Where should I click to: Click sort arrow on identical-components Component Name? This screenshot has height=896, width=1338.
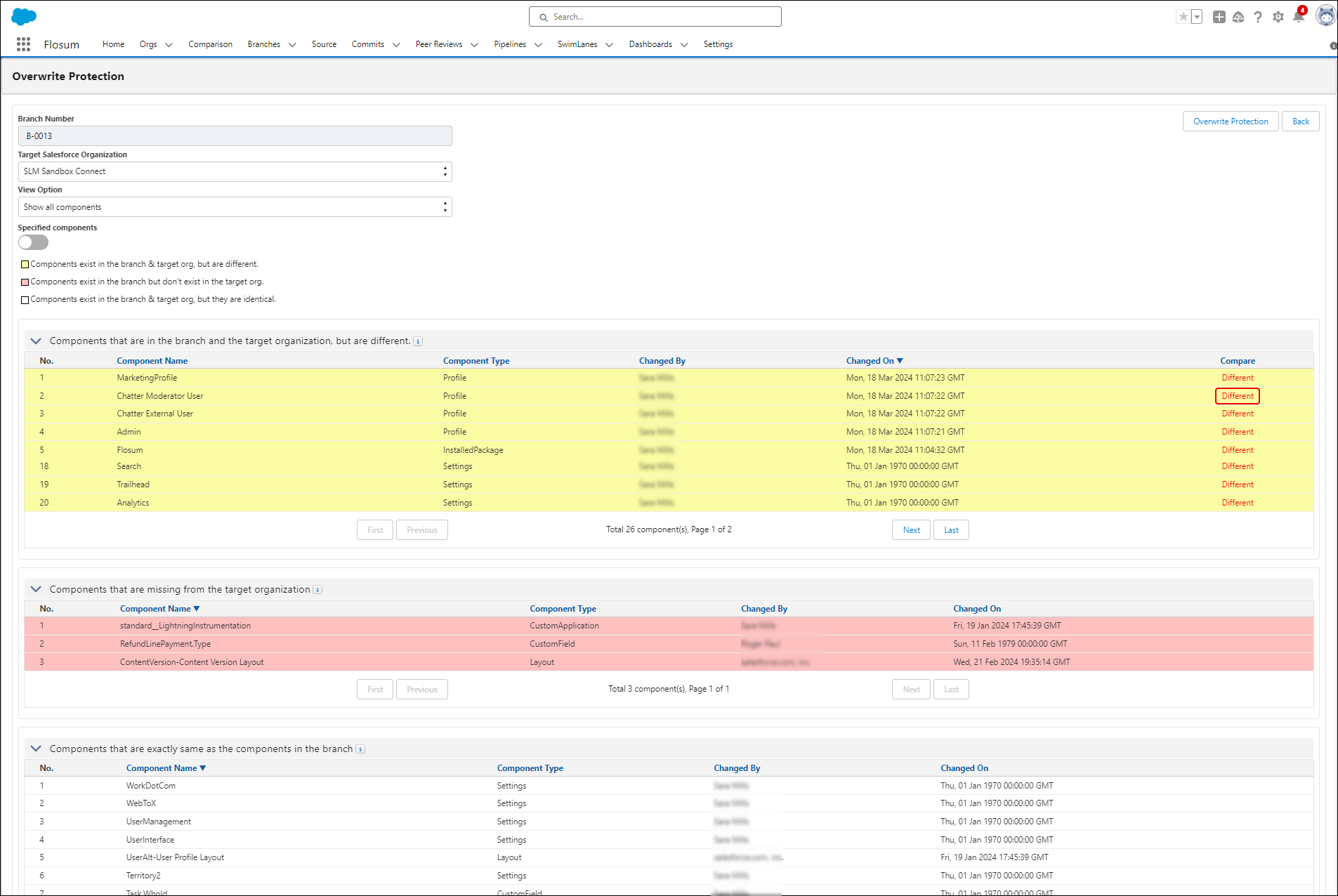click(203, 768)
